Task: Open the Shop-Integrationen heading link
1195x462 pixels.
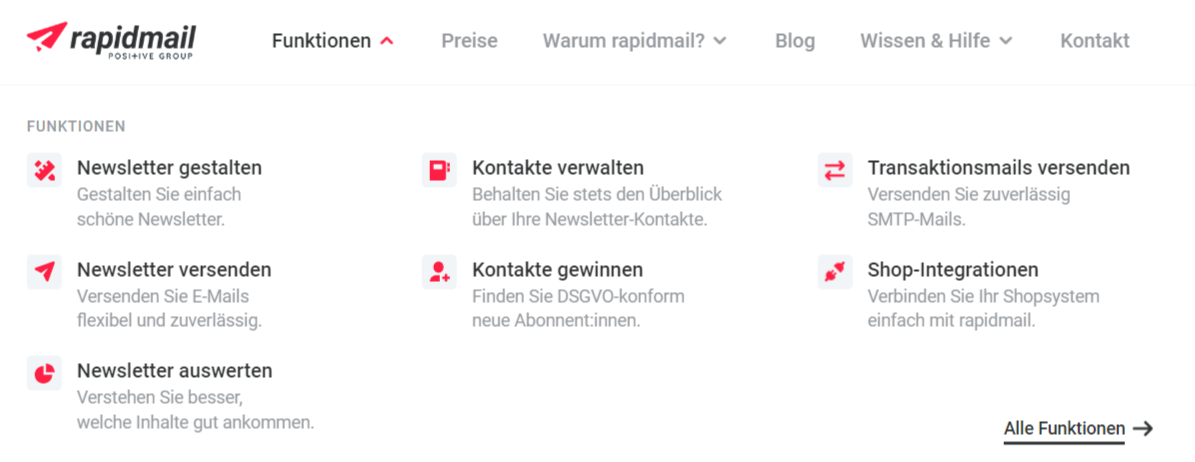Action: pos(953,270)
